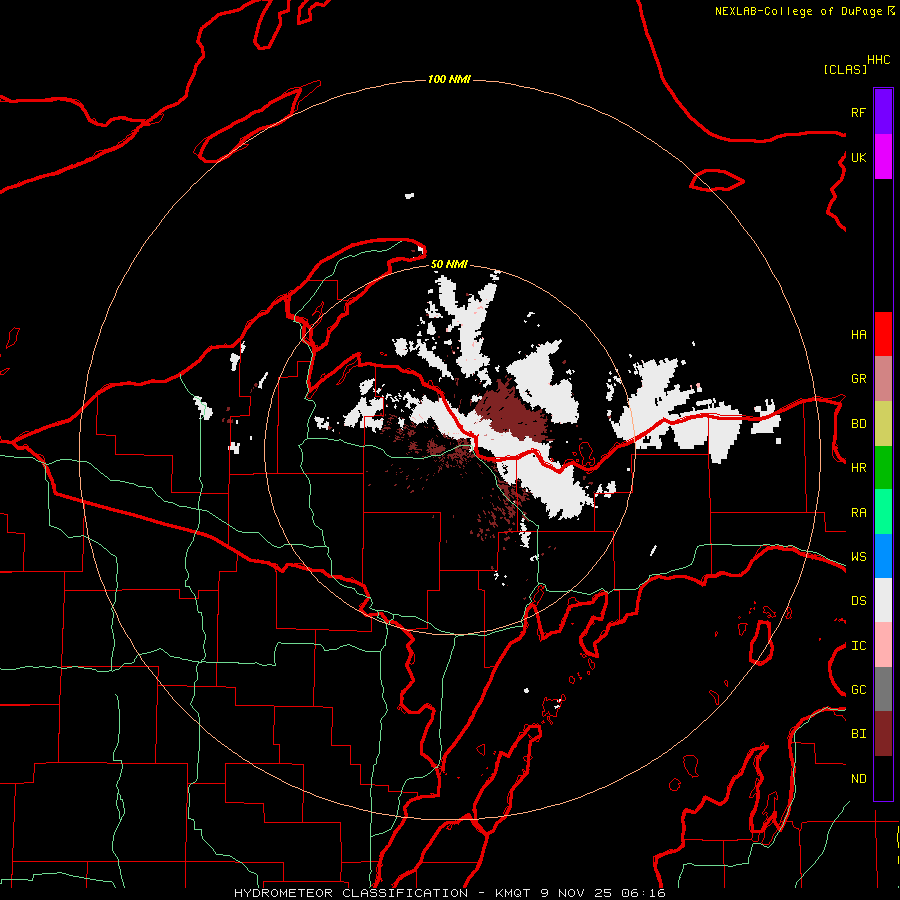Image resolution: width=900 pixels, height=900 pixels.
Task: Click the GR legend label
Action: click(858, 379)
